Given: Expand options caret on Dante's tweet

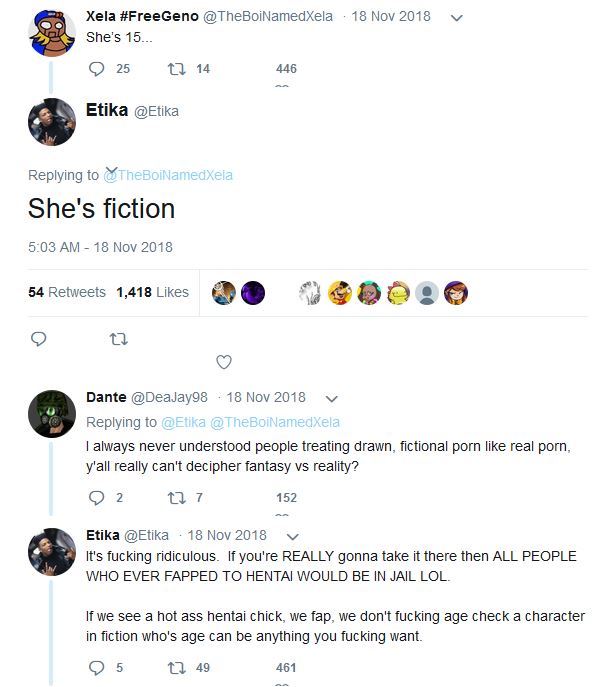Looking at the screenshot, I should tap(331, 398).
